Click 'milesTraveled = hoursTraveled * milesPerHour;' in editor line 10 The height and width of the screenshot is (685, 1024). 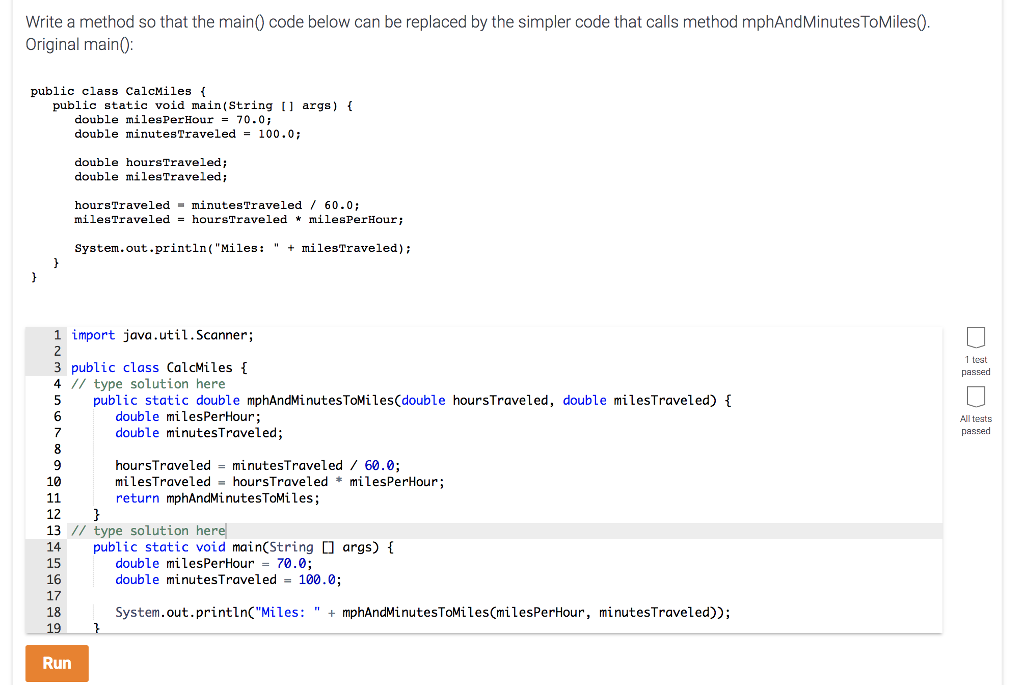click(x=280, y=482)
